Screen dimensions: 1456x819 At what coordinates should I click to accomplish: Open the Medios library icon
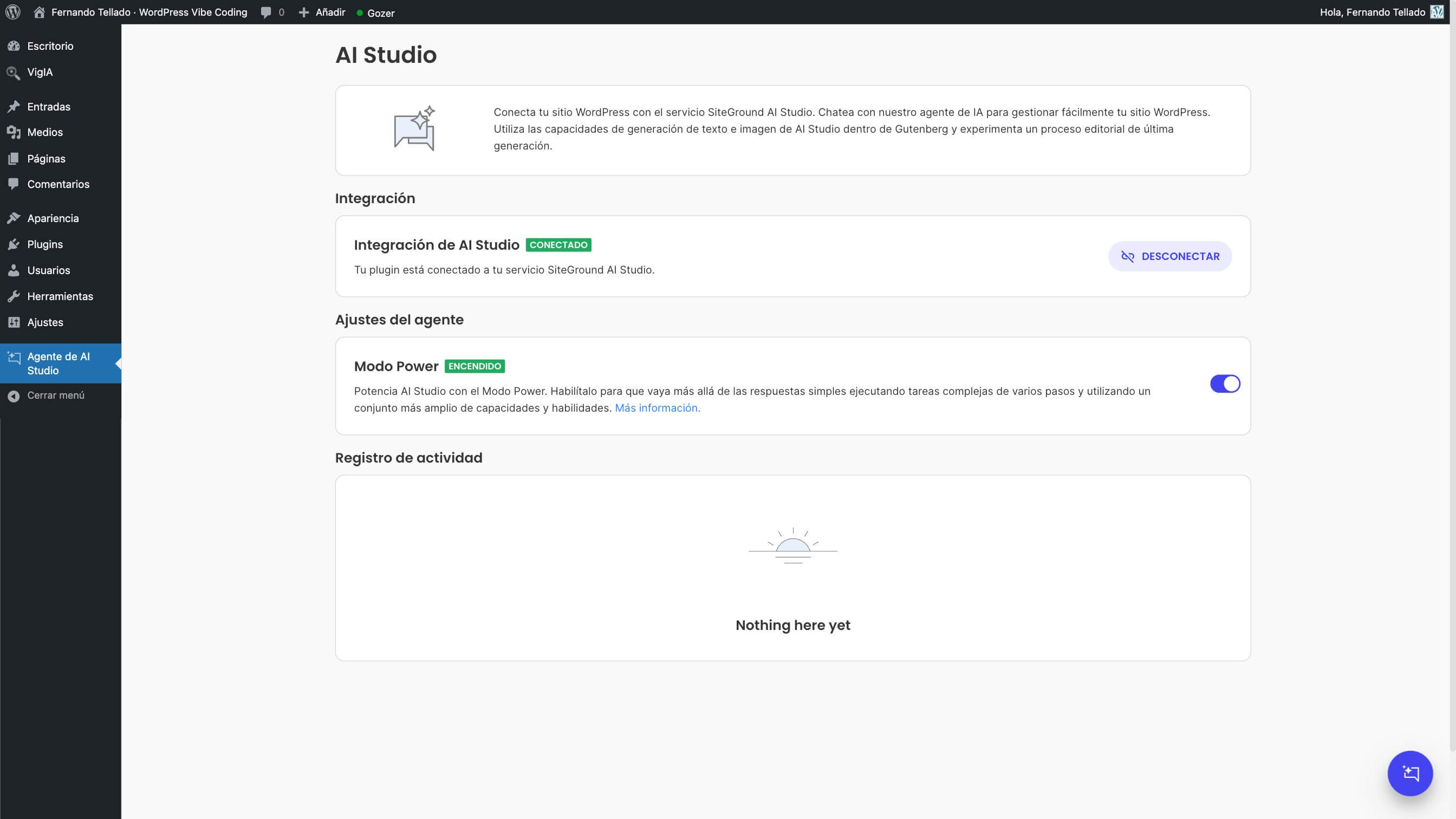pos(14,132)
